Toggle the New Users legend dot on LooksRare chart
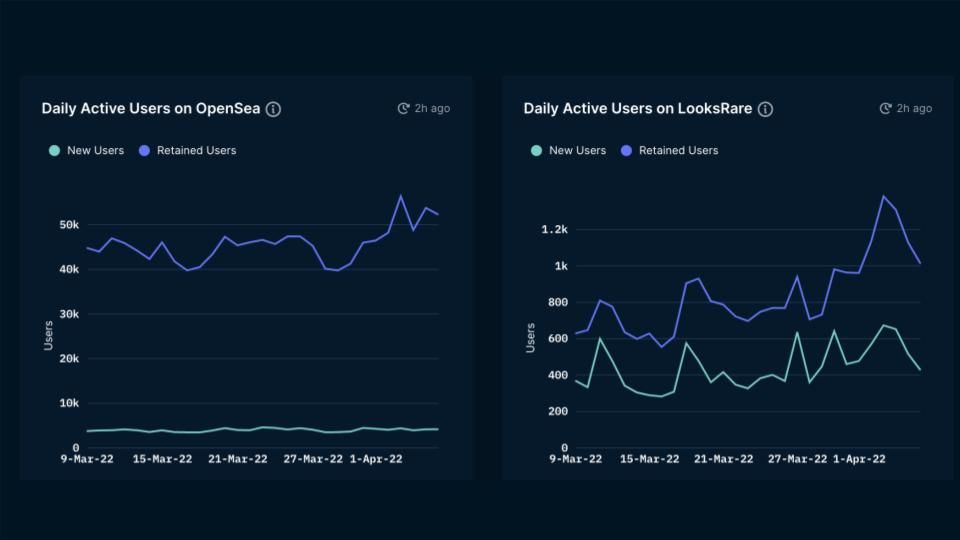The image size is (960, 540). [536, 151]
